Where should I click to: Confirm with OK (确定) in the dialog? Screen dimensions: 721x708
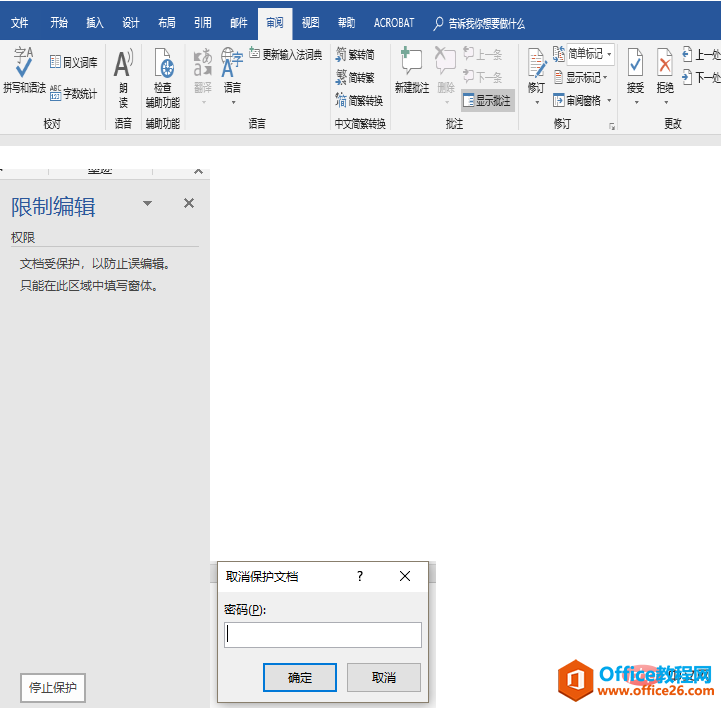[300, 677]
